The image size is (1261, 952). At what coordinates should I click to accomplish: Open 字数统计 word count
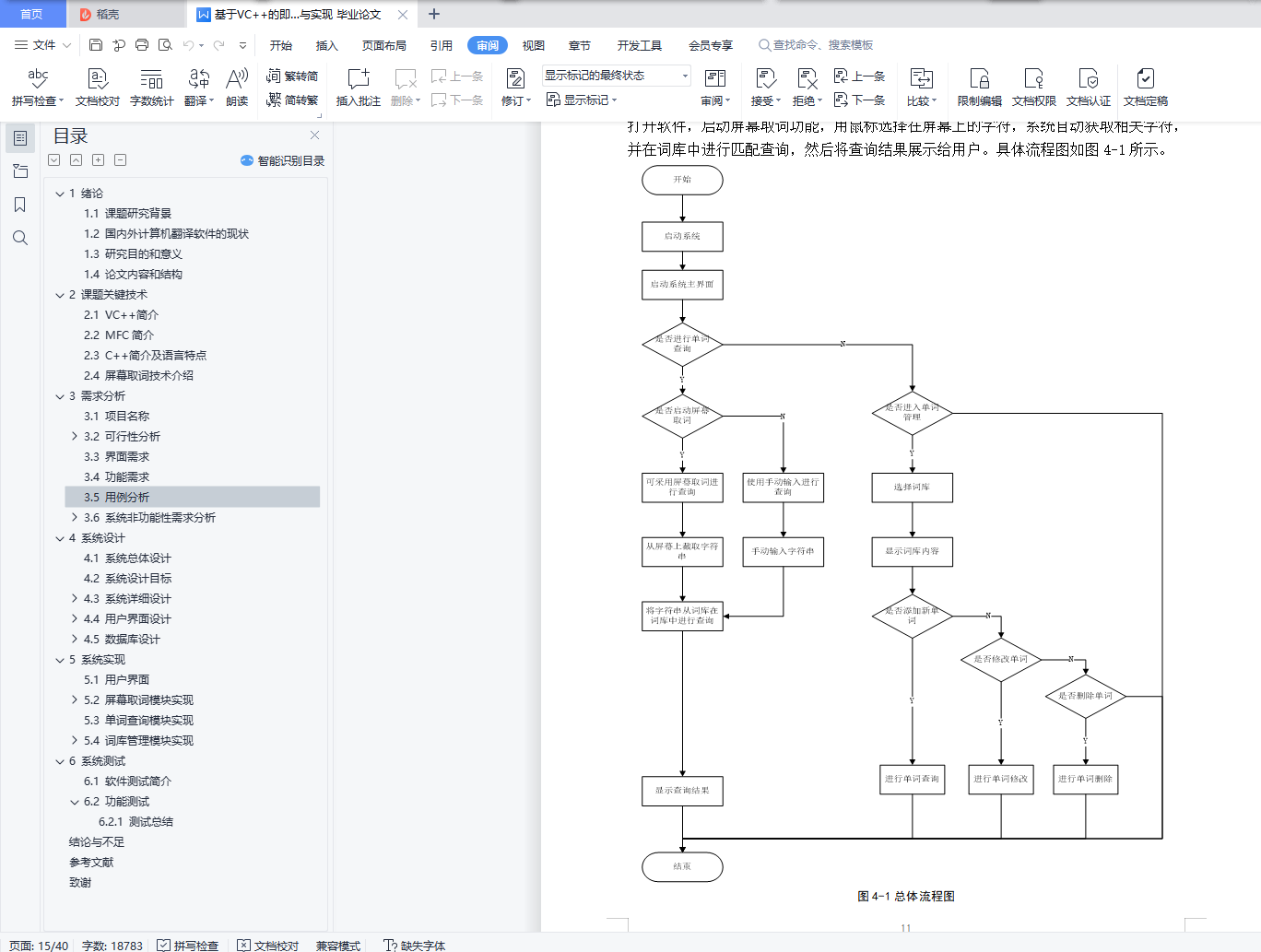[151, 88]
